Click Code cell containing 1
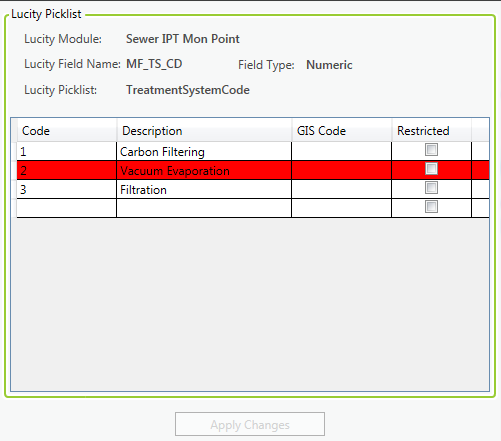501x441 pixels. click(67, 152)
